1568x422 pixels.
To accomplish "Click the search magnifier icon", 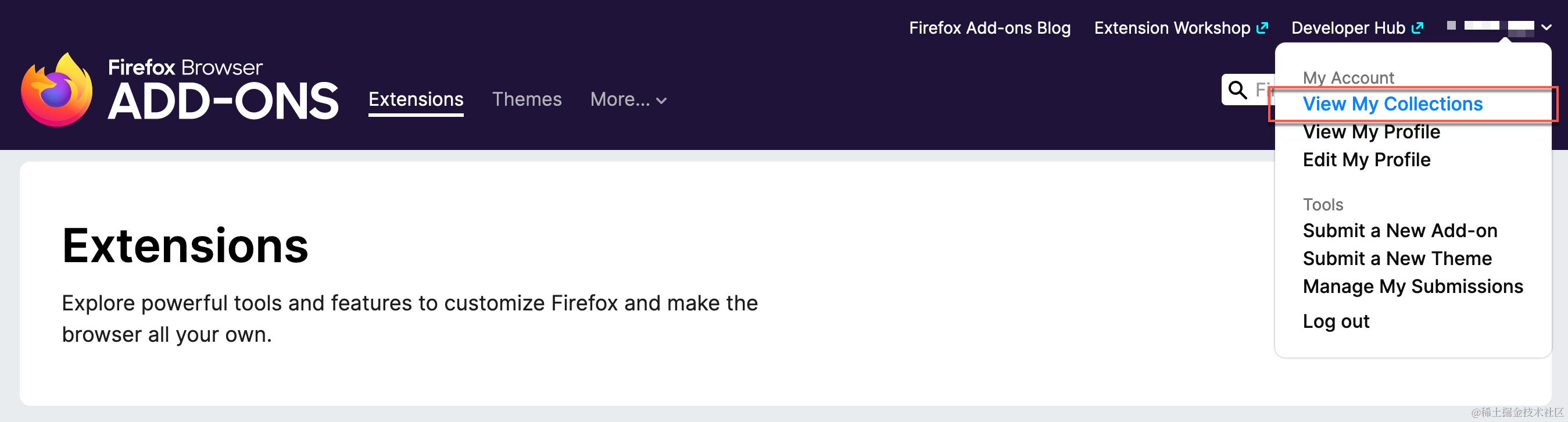I will point(1237,90).
